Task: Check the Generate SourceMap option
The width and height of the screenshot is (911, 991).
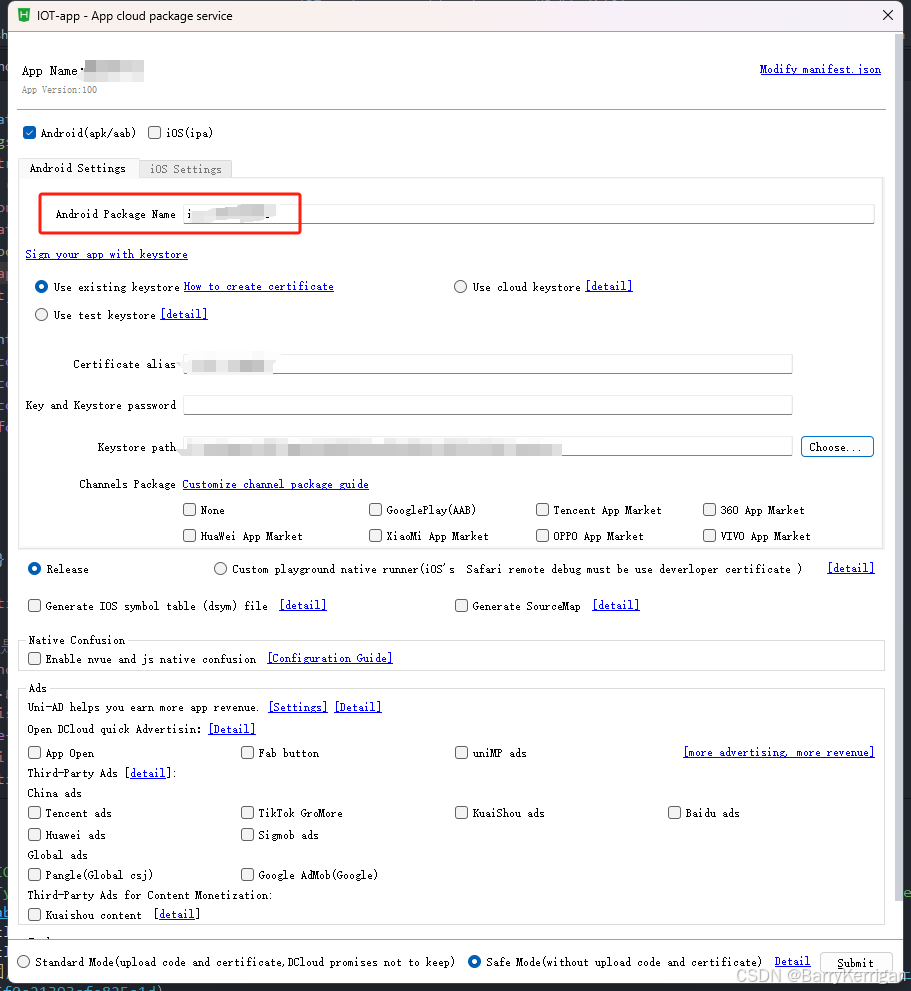Action: pos(461,604)
